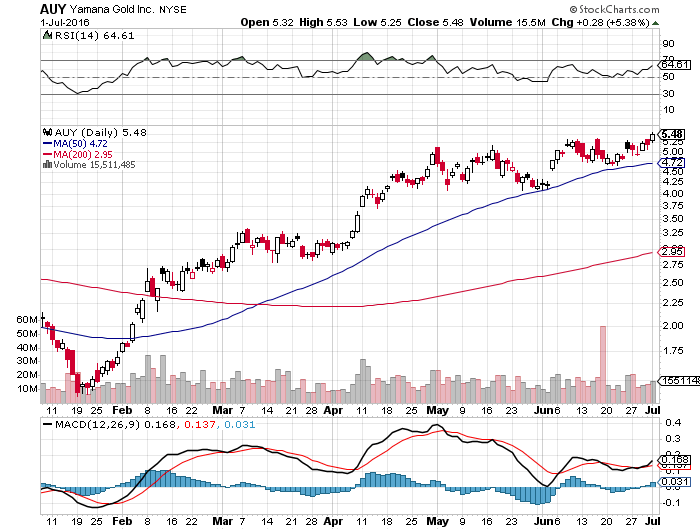The width and height of the screenshot is (700, 530).
Task: Click the green up-arrow change indicator
Action: [655, 23]
